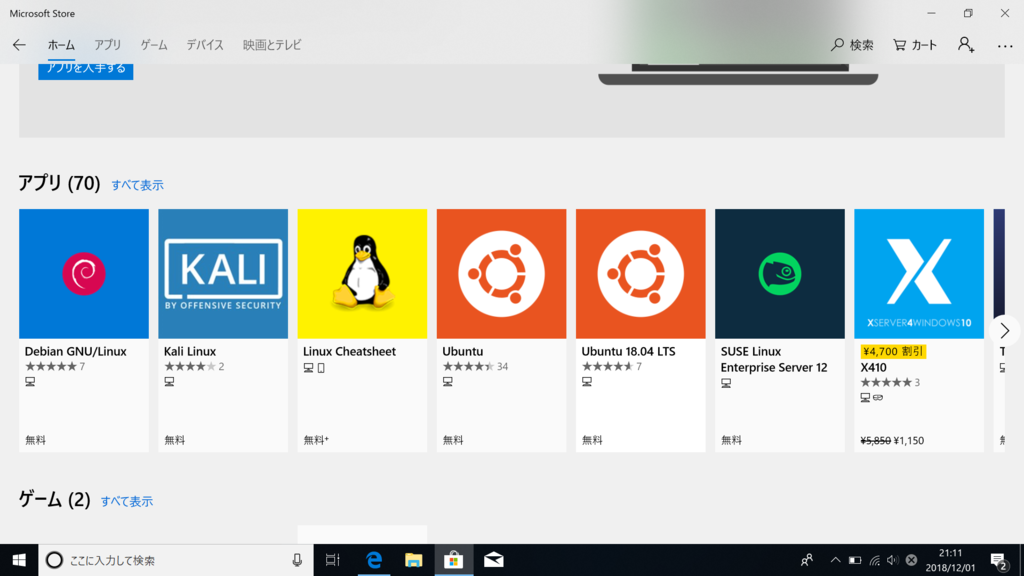The image size is (1024, 576).
Task: Click the Ubuntu star rating 34
Action: click(475, 366)
